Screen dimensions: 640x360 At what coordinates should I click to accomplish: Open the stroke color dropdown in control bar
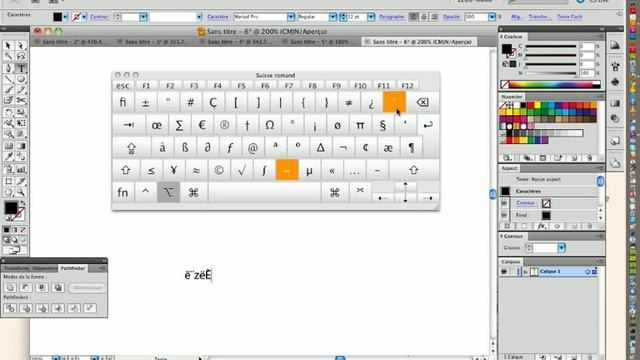pyautogui.click(x=84, y=17)
